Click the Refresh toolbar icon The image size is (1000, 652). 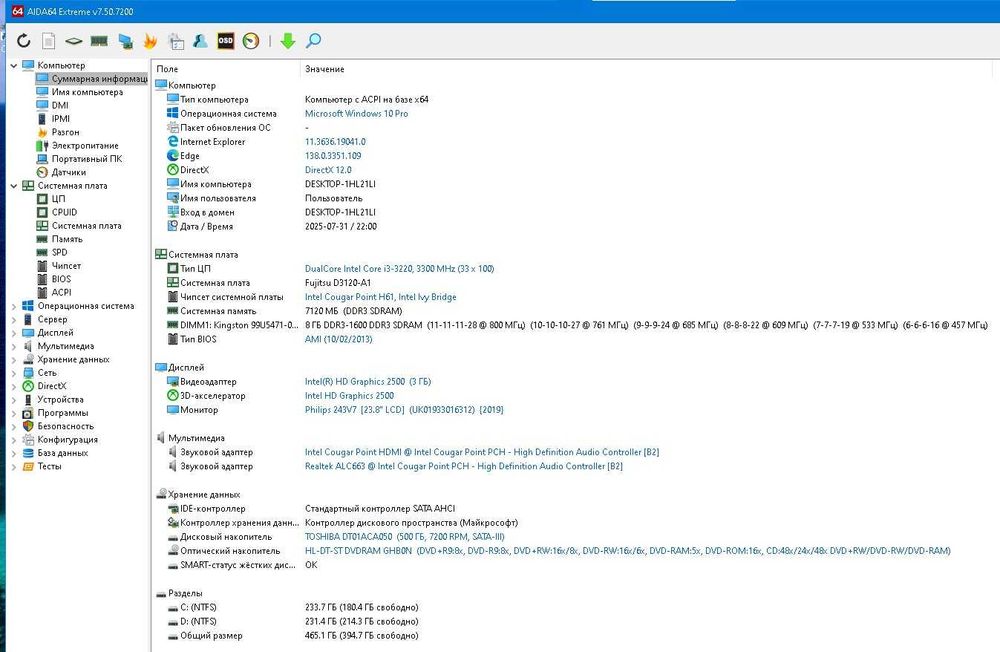coord(24,41)
